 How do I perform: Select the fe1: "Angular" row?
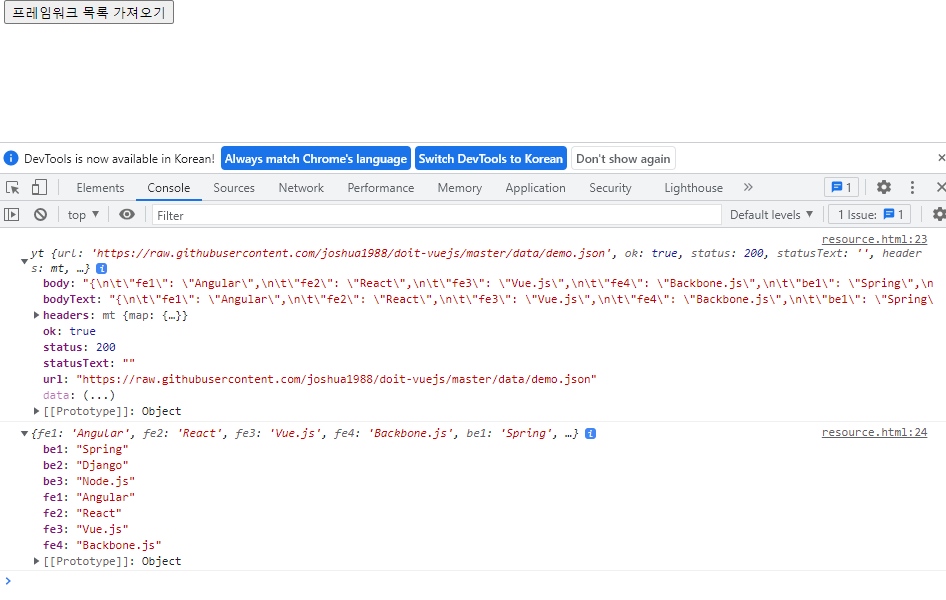pos(89,497)
